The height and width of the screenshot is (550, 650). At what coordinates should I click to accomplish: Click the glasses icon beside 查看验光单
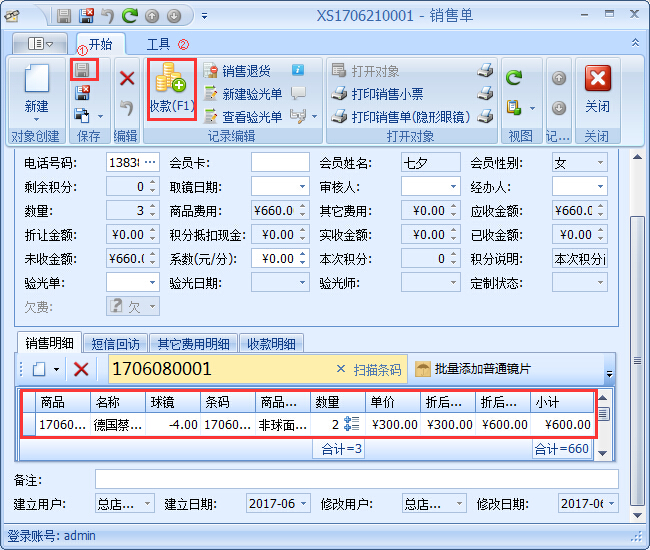point(298,116)
